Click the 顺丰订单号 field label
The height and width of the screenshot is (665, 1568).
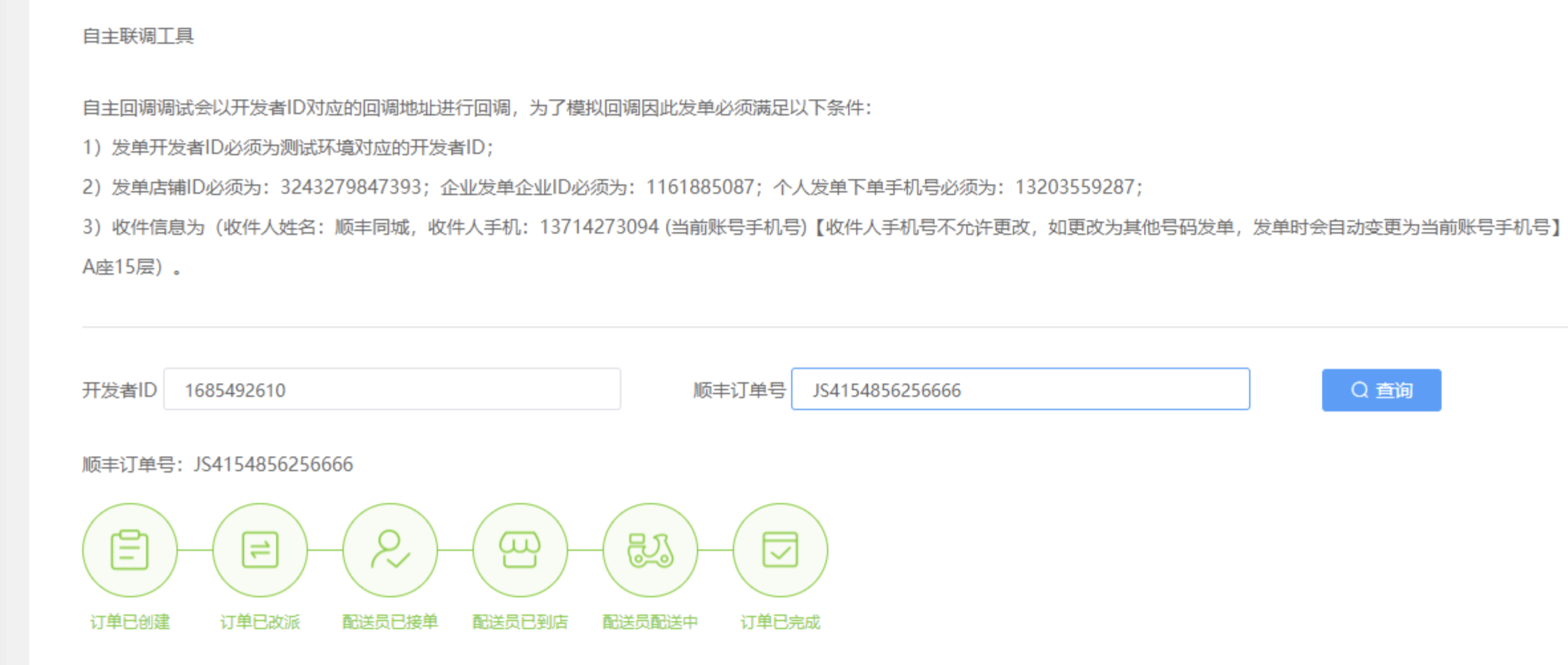click(x=740, y=390)
